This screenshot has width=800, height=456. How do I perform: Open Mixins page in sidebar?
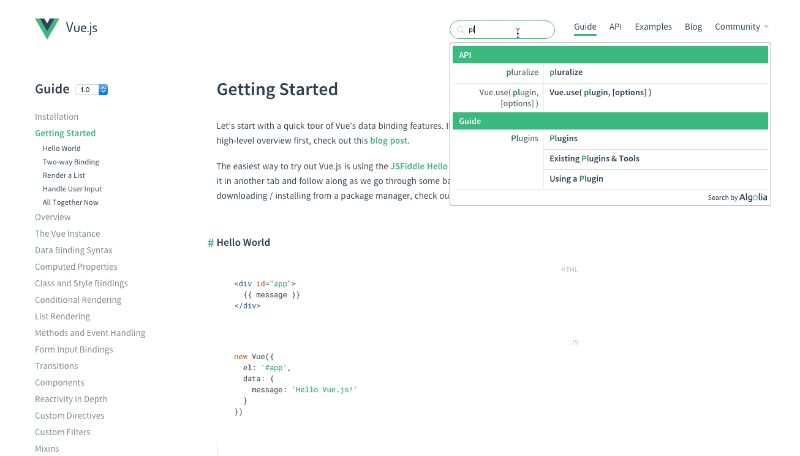pyautogui.click(x=47, y=449)
